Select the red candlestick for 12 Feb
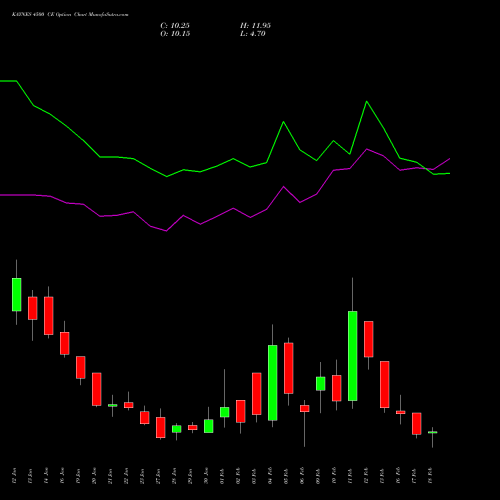 [369, 339]
